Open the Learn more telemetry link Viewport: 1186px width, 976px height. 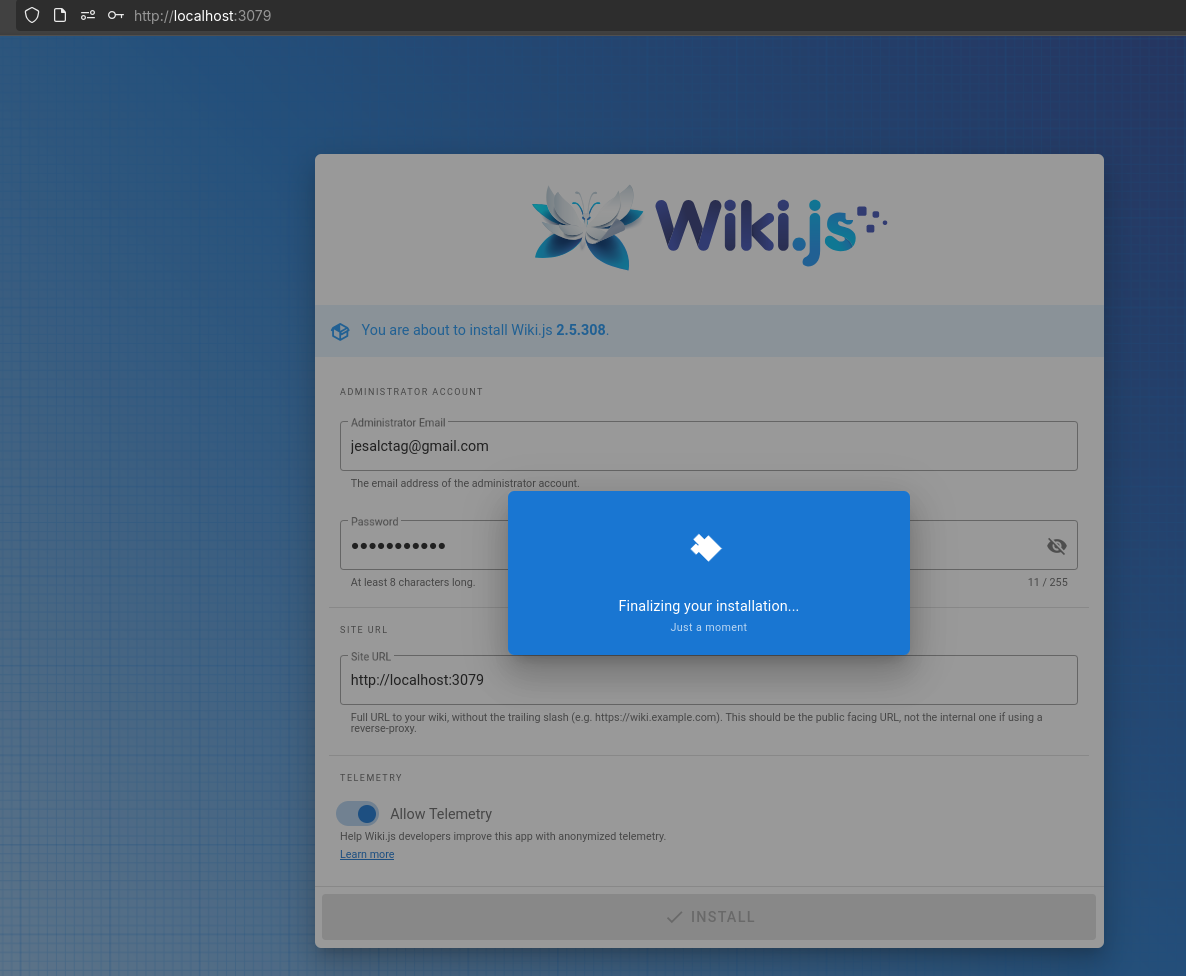click(367, 855)
